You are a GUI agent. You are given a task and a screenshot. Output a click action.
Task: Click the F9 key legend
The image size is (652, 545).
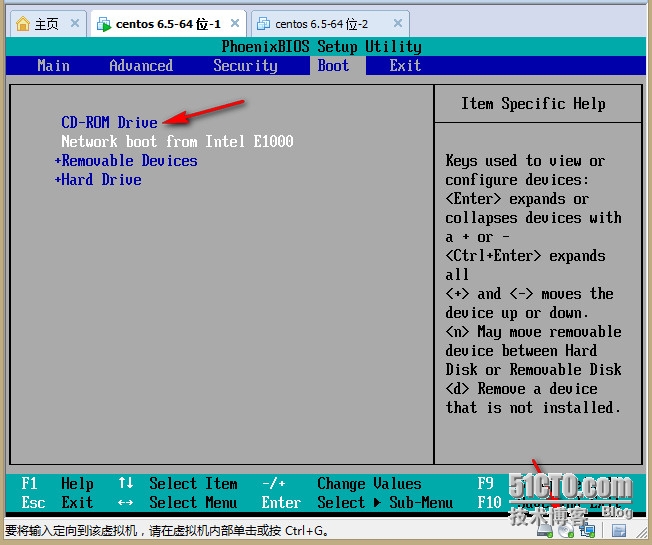pos(485,483)
